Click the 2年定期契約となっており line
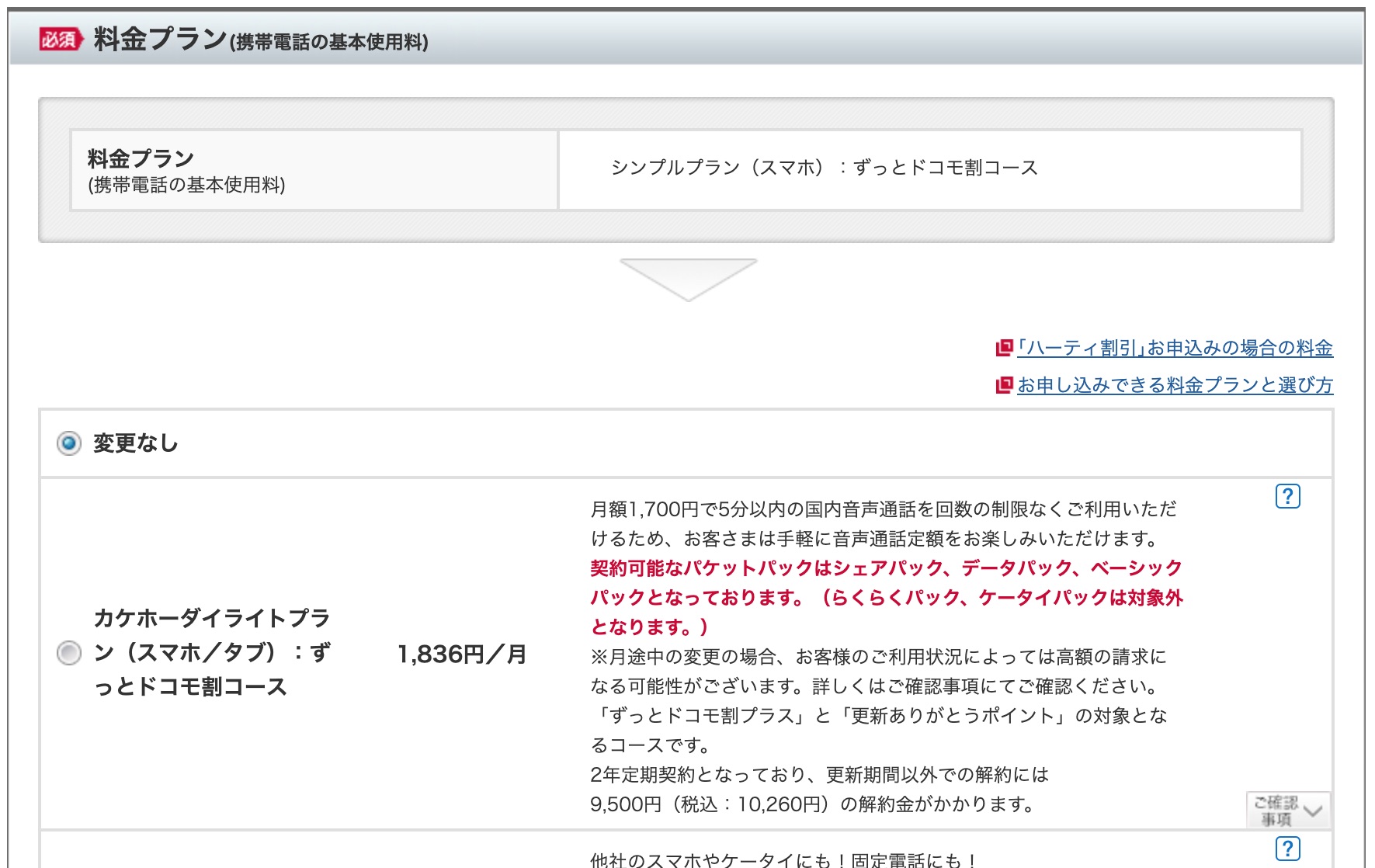The image size is (1375, 868). (819, 775)
